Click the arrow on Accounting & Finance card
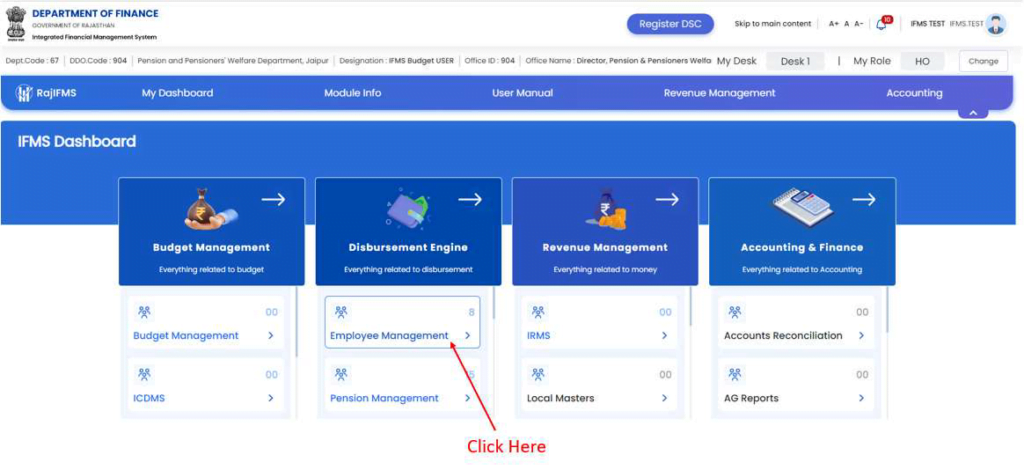Viewport: 1024px width, 470px height. [864, 199]
